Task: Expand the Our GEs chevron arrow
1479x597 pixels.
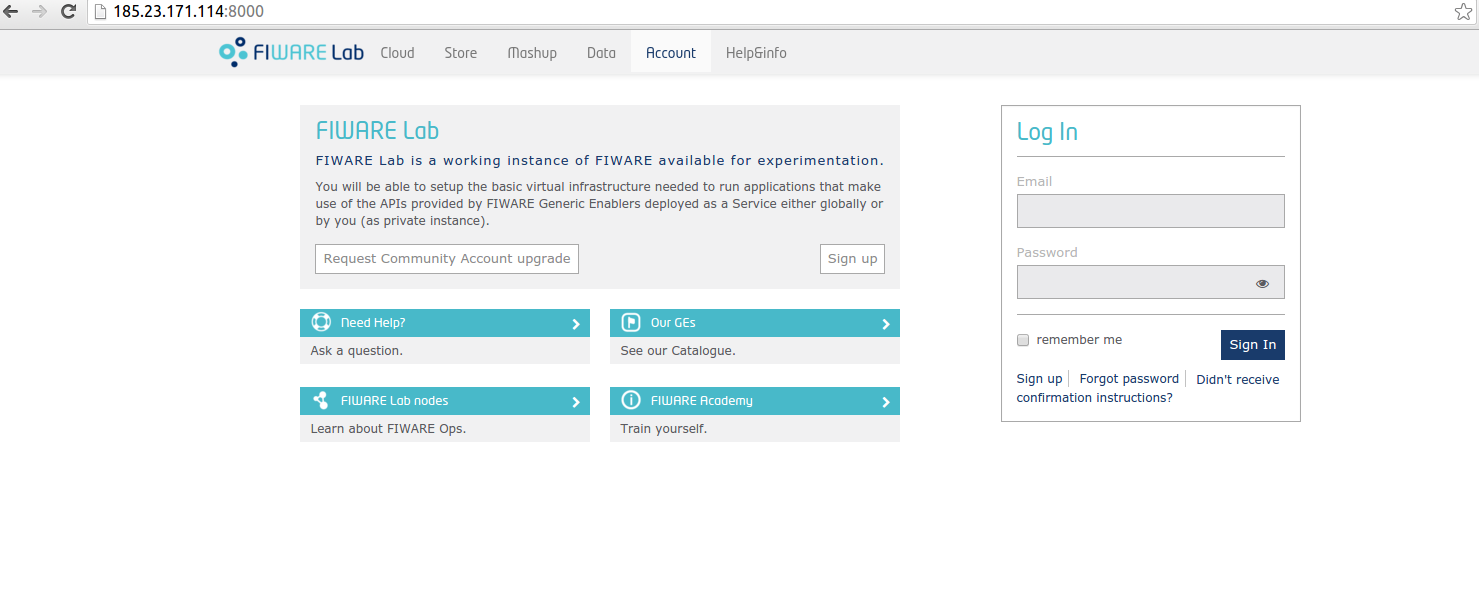Action: click(886, 324)
